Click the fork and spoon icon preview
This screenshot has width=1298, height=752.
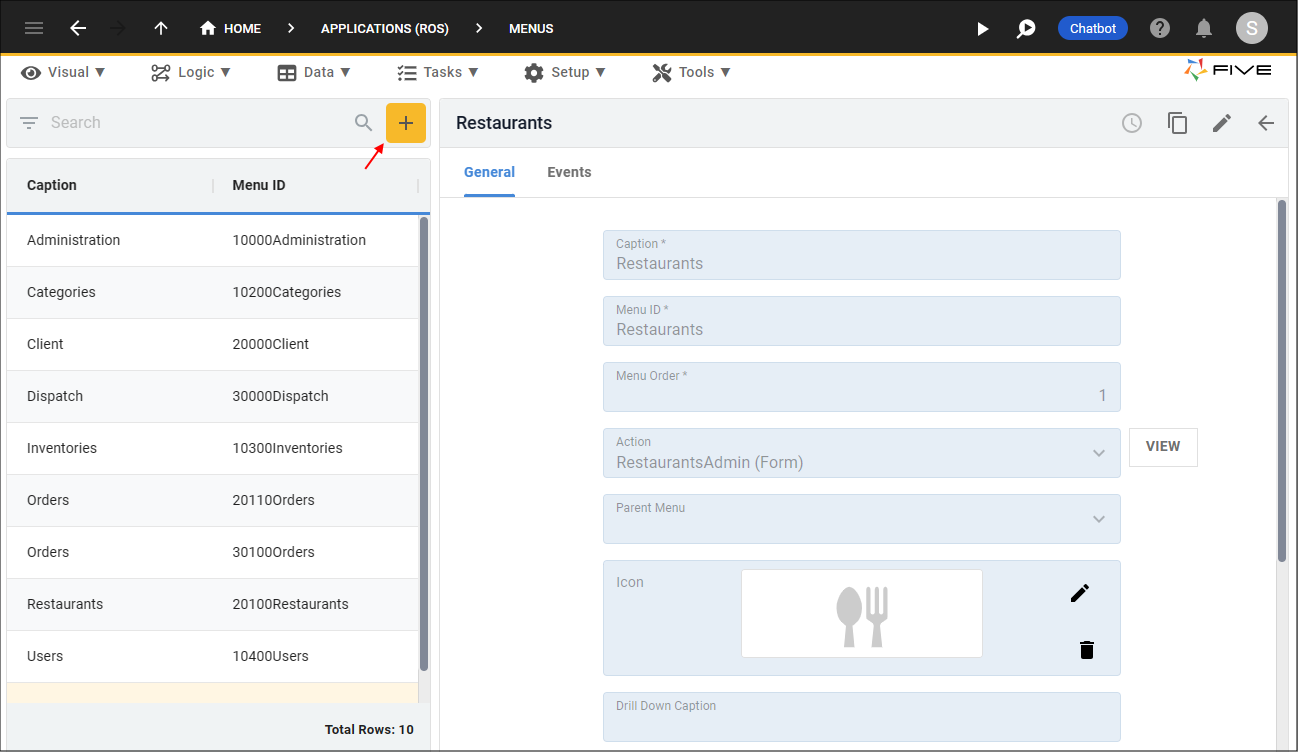pos(862,614)
